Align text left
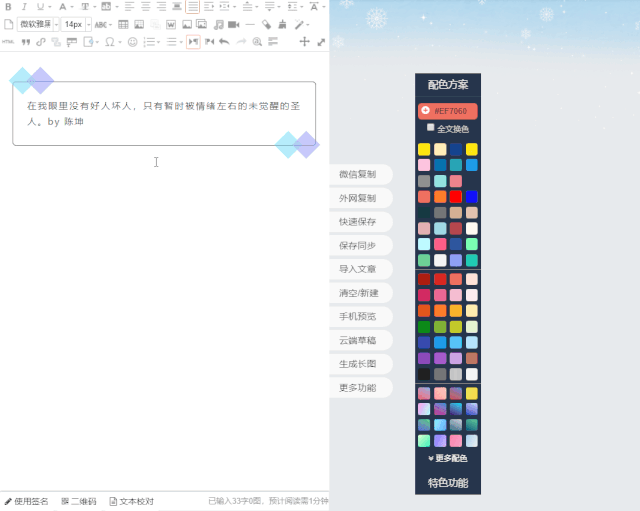The image size is (640, 511). point(129,7)
